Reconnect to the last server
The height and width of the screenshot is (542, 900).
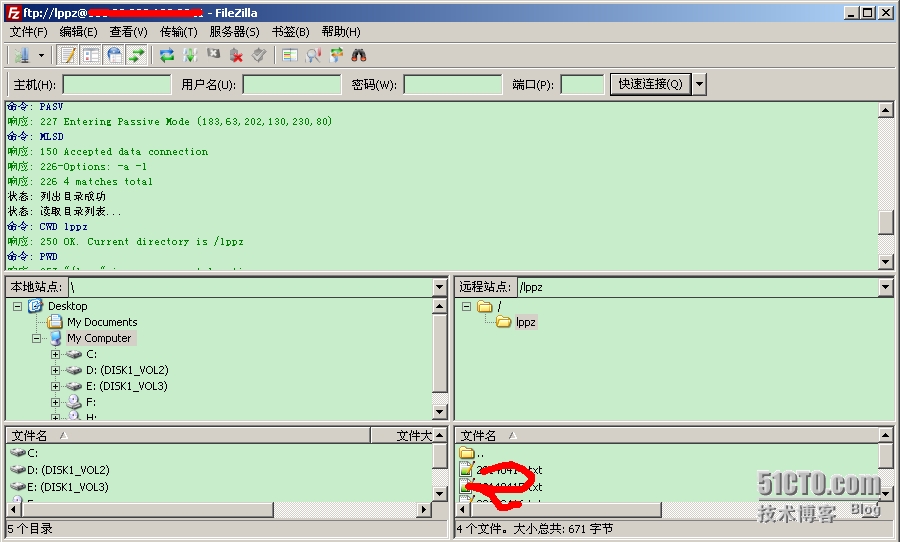pyautogui.click(x=259, y=55)
